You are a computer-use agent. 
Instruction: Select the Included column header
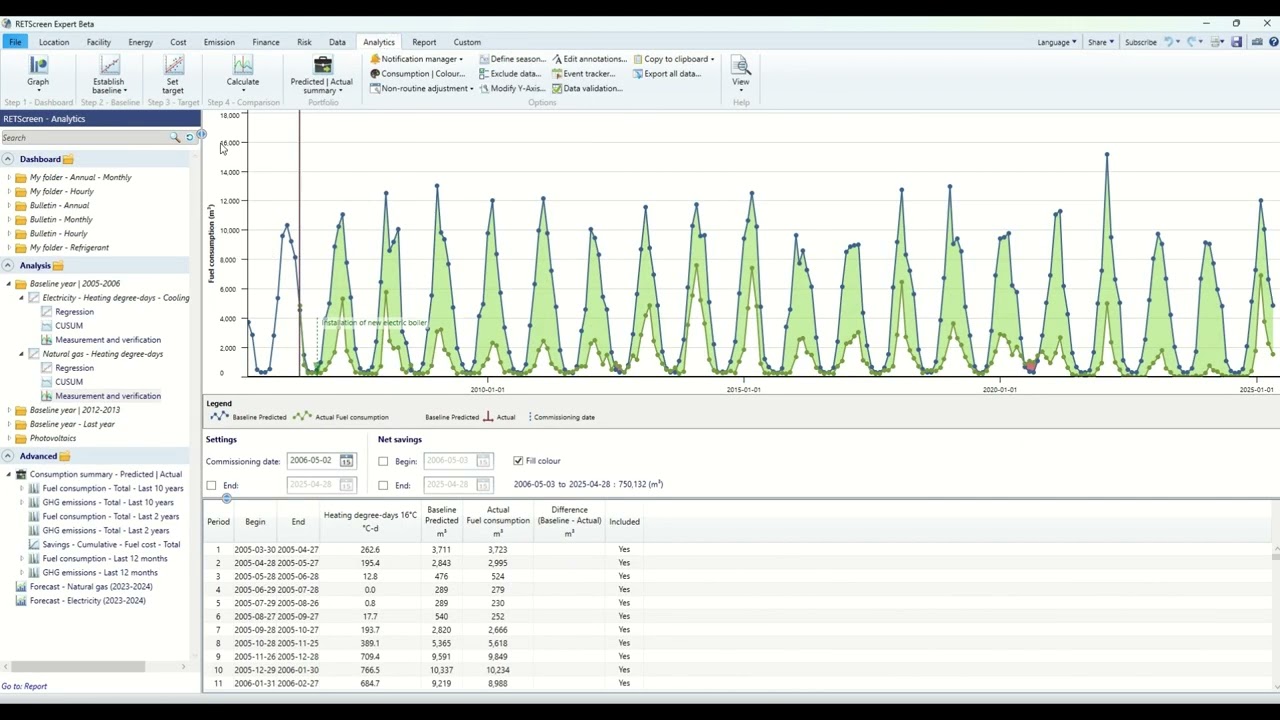coord(624,521)
